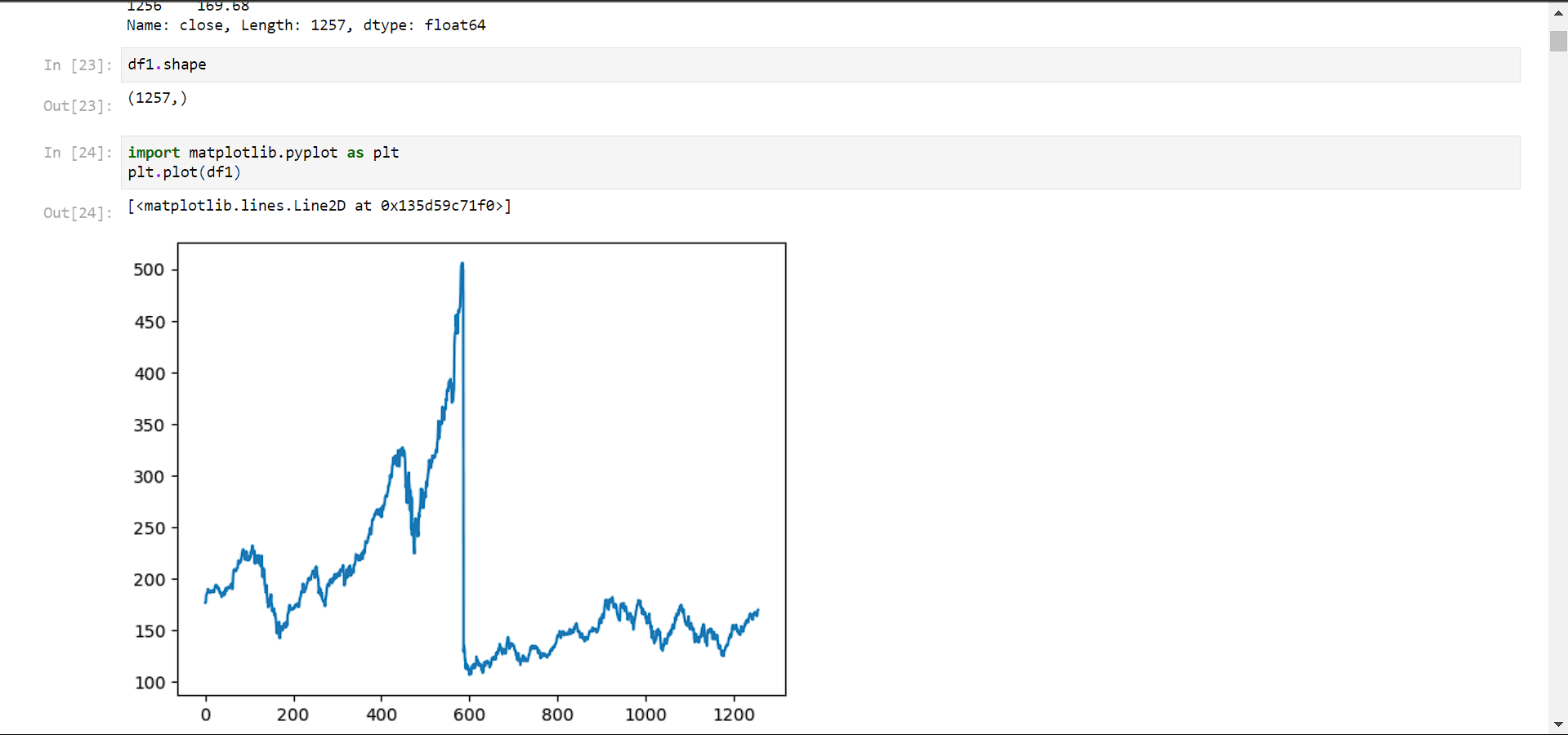Screen dimensions: 1568x735
Task: Click the matplotlib Line2D output text
Action: point(319,206)
